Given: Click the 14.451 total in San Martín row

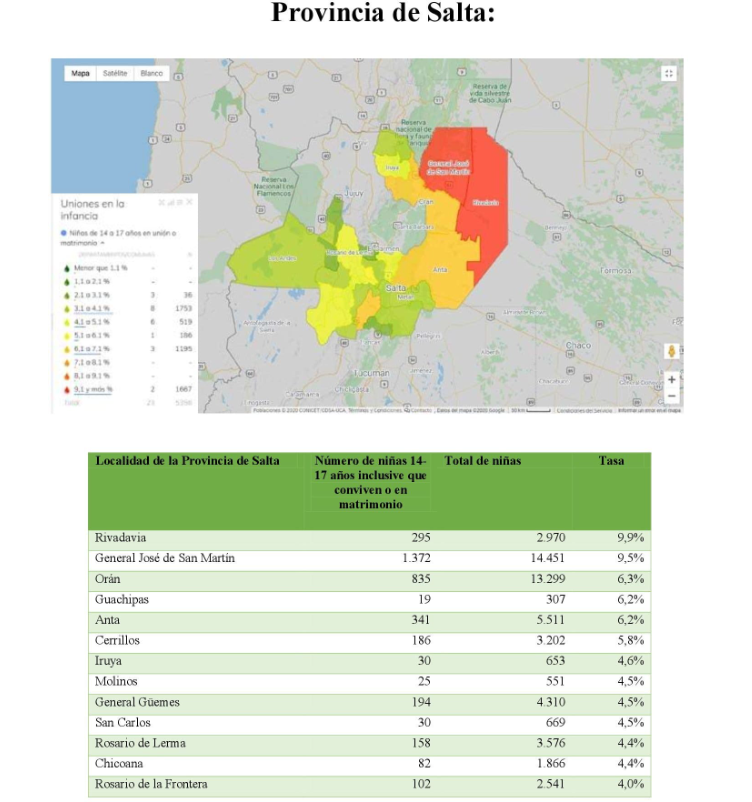Looking at the screenshot, I should click(547, 559).
